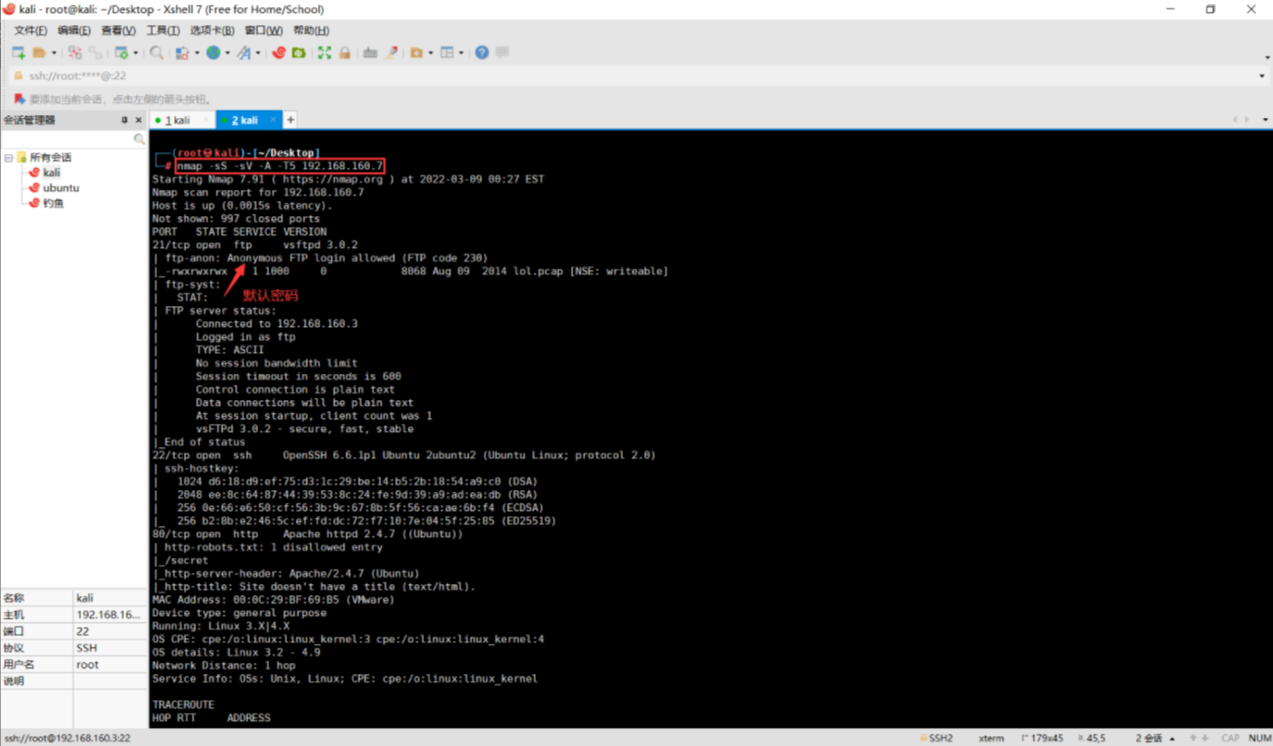Launch Xftp via red swirl icon

(279, 52)
